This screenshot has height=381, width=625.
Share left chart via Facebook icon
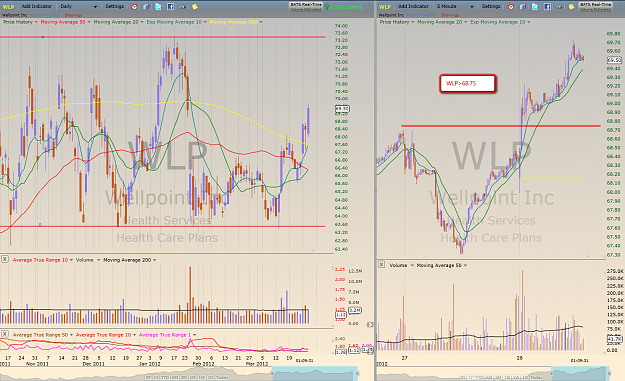coord(170,6)
